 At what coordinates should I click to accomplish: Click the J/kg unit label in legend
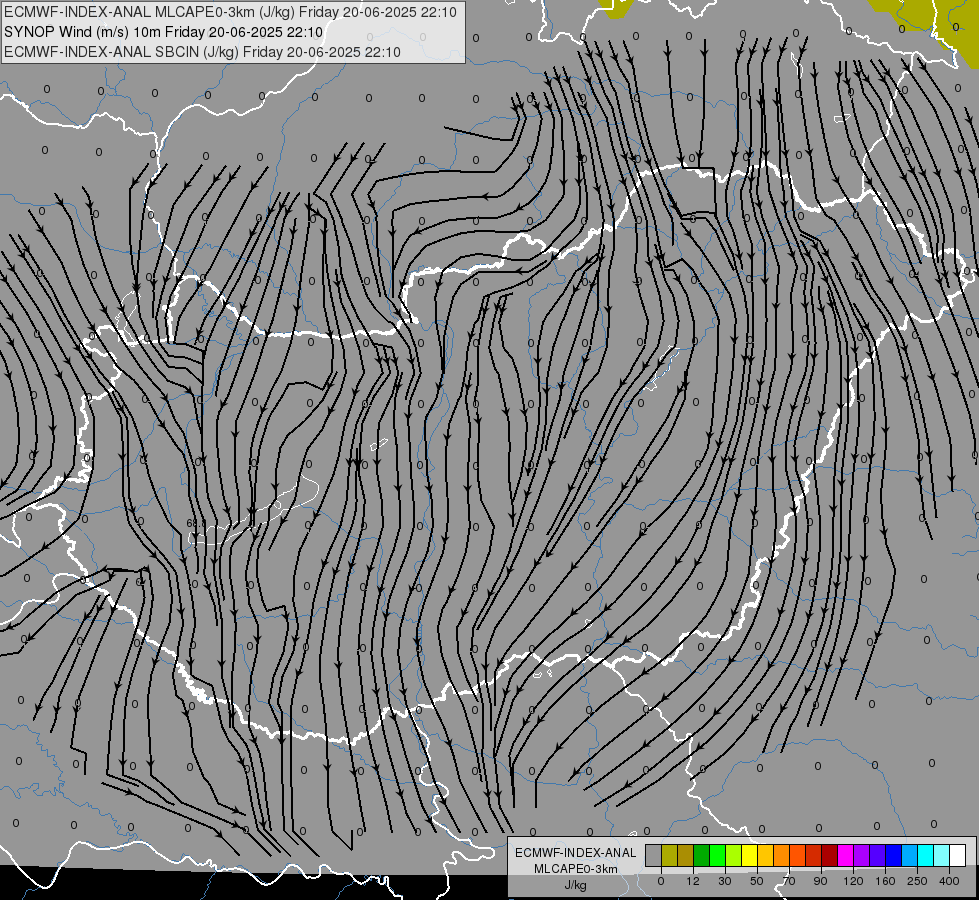[x=575, y=885]
